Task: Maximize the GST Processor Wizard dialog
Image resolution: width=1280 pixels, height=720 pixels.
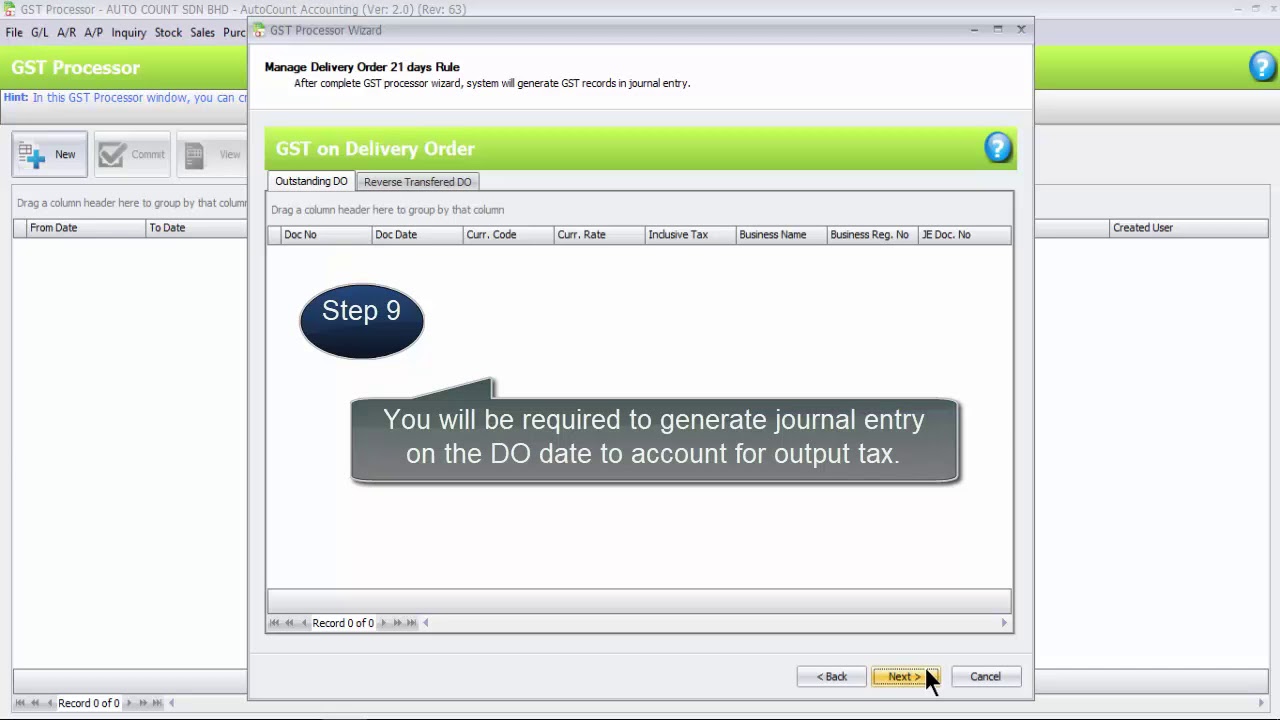Action: tap(998, 30)
